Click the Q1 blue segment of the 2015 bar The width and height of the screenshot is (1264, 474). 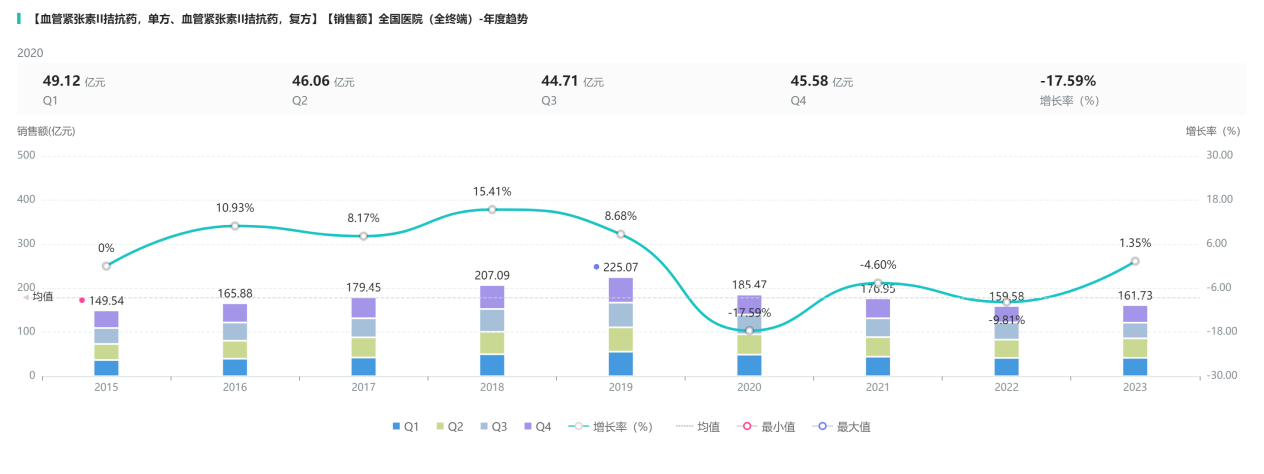[x=106, y=368]
